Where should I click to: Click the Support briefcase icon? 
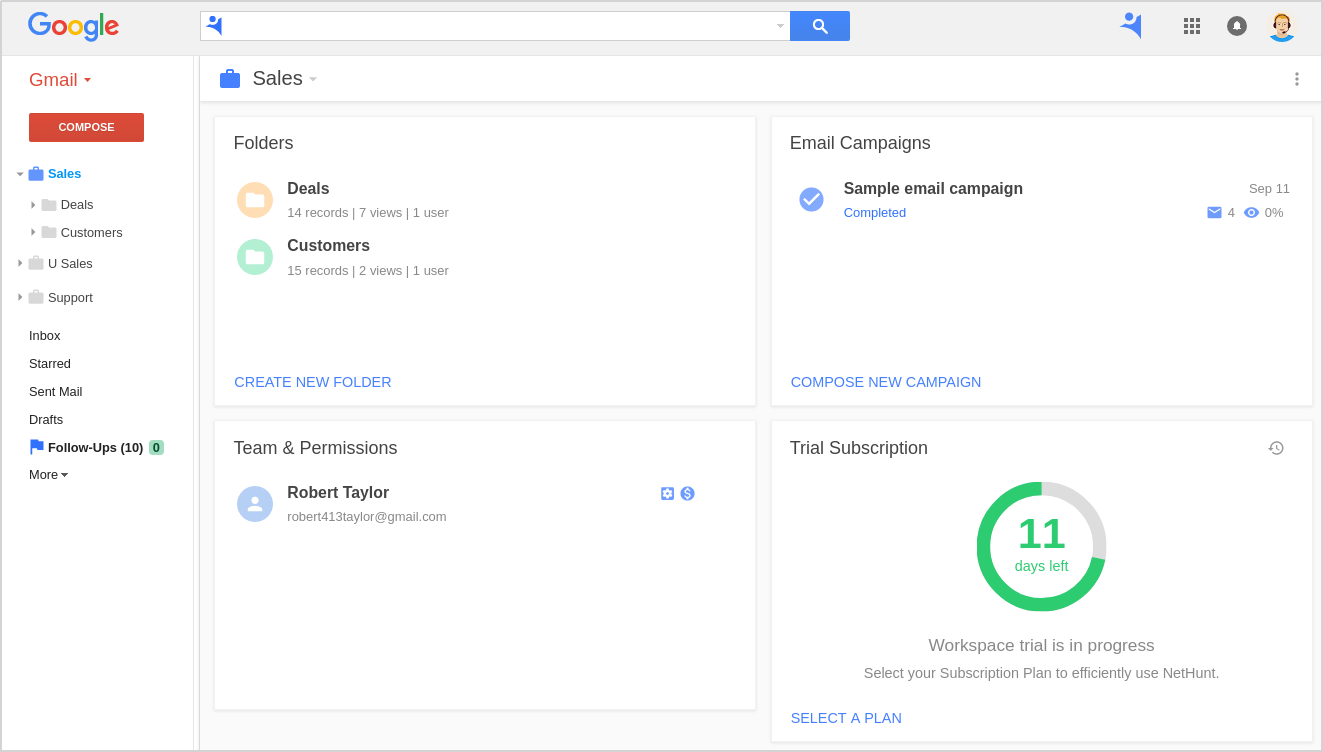36,297
